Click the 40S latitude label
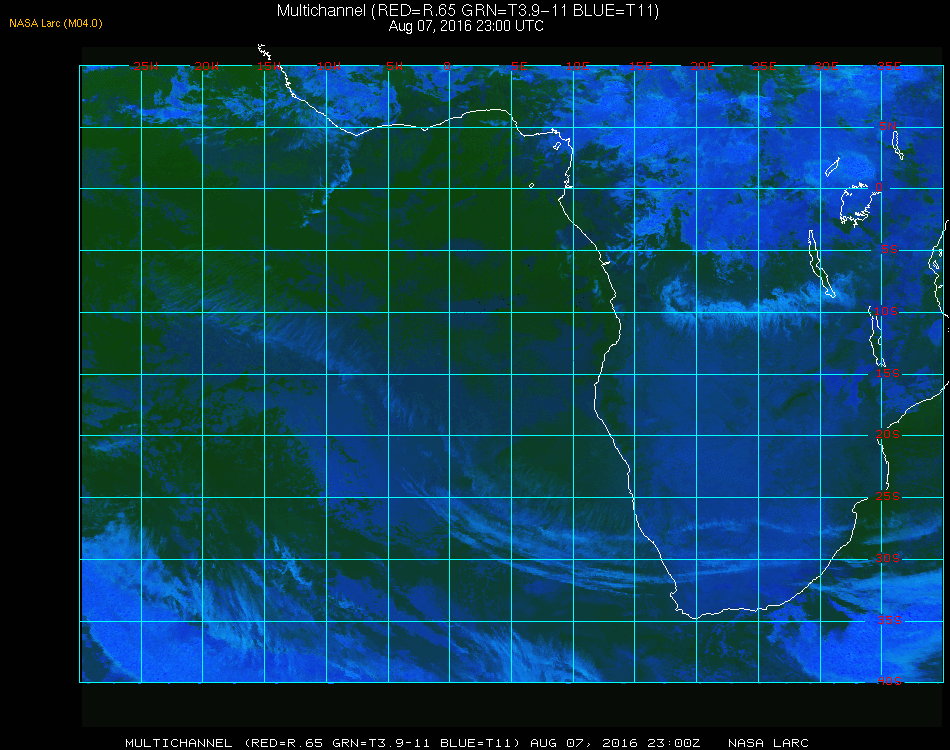950x750 pixels. (889, 681)
